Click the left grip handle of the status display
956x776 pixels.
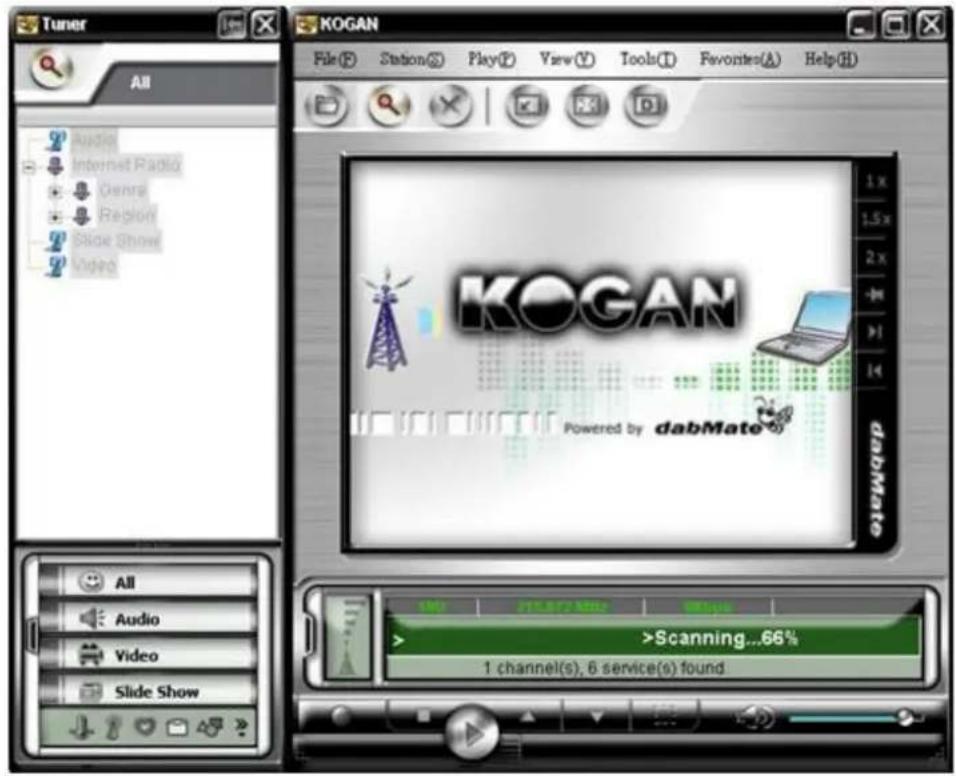point(310,636)
